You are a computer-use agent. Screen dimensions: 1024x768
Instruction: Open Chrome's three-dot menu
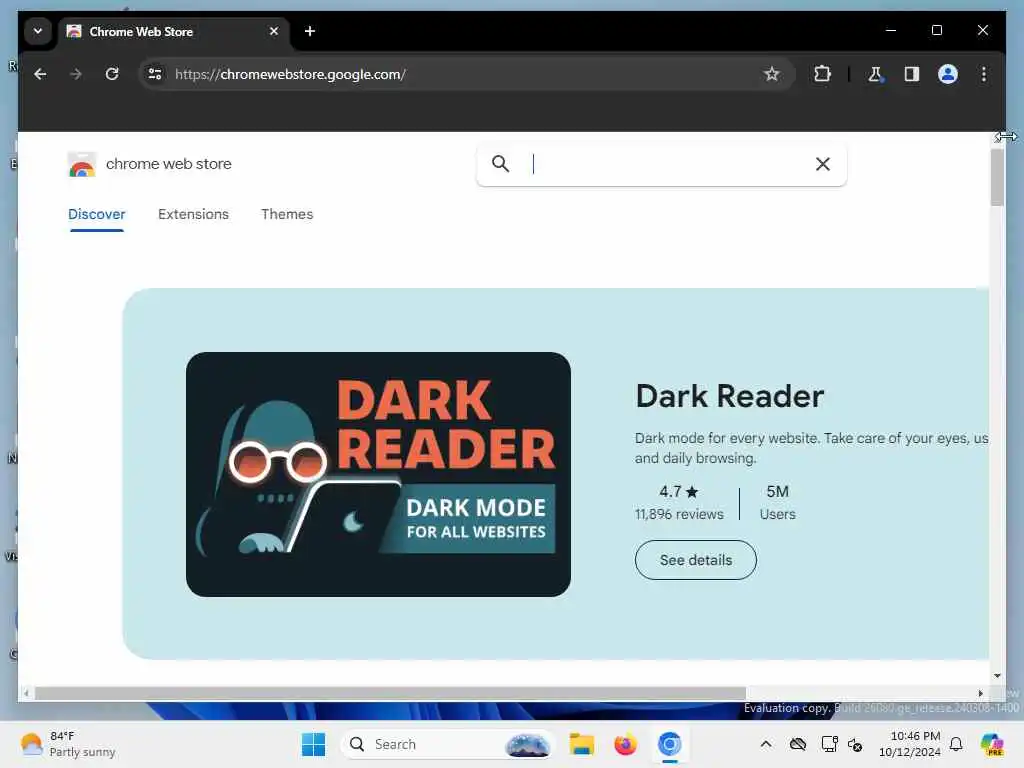point(984,74)
